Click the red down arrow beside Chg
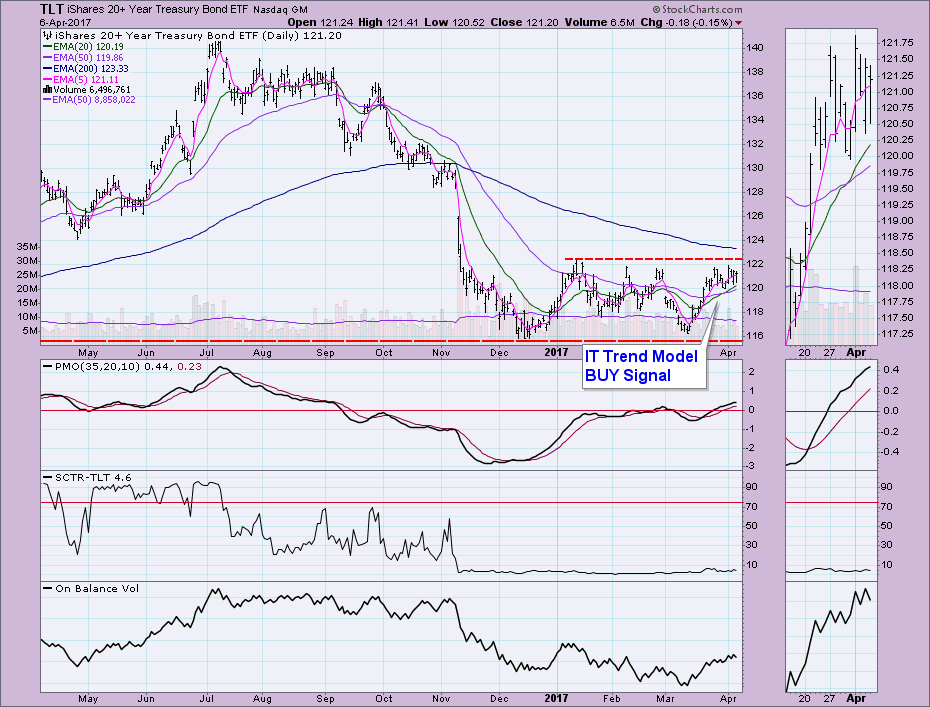The width and height of the screenshot is (930, 707). point(739,21)
